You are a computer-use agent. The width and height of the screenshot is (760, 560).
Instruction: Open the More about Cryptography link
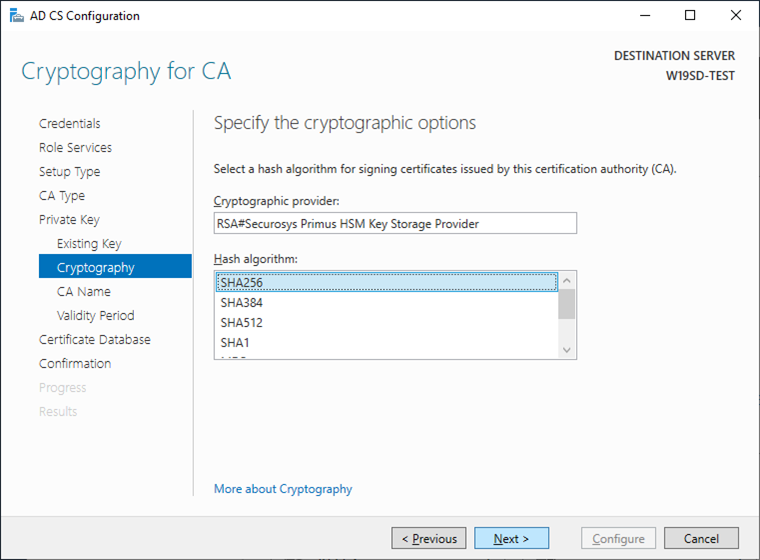tap(283, 489)
